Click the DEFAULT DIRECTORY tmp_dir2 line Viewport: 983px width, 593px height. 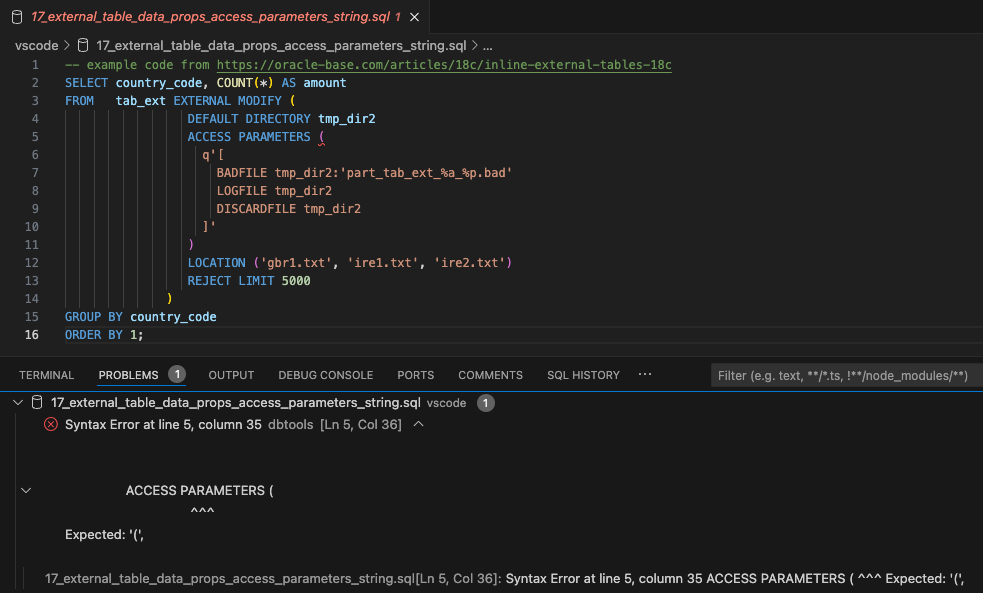tap(281, 118)
